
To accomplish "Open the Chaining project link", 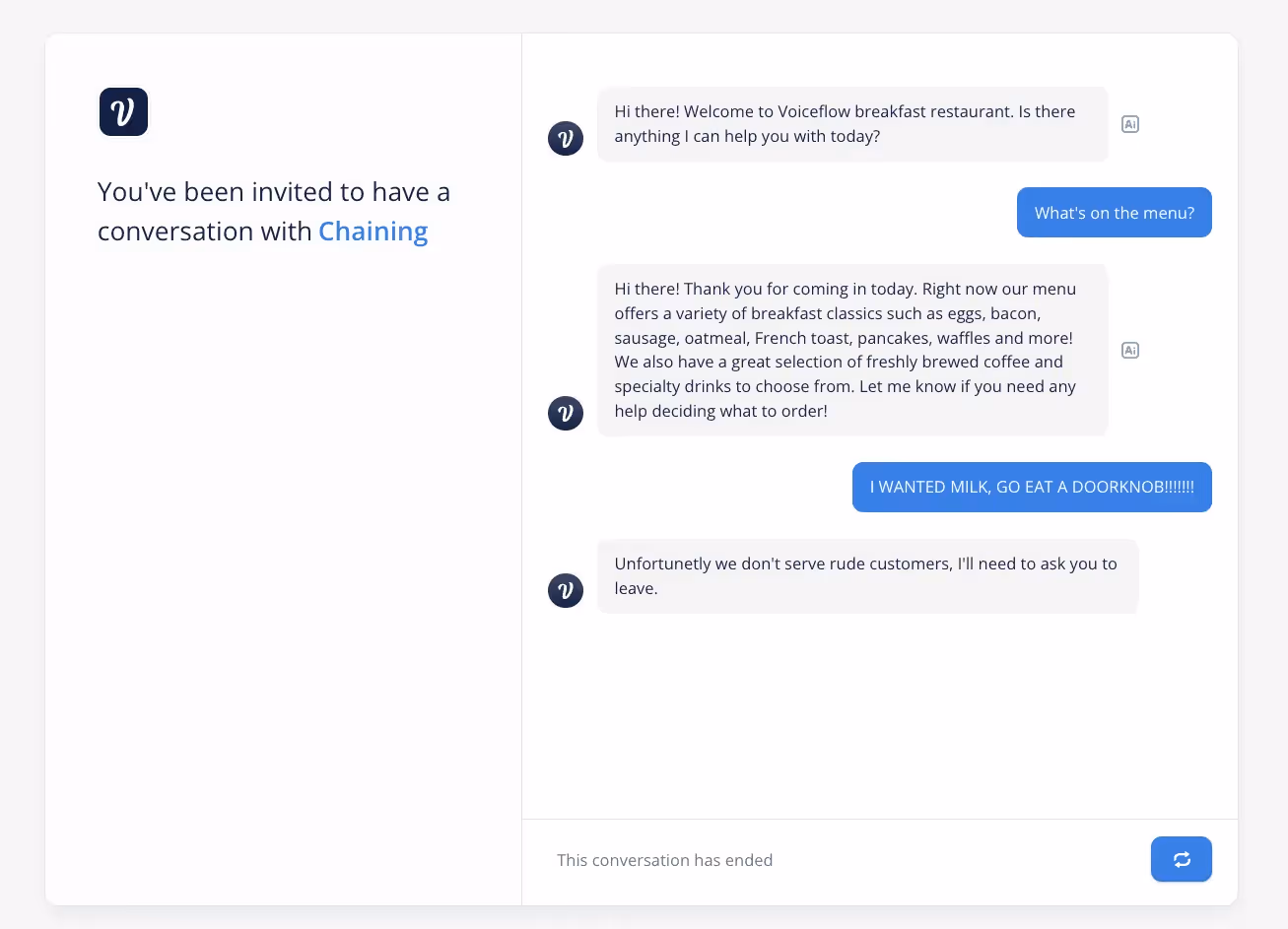I will (373, 232).
